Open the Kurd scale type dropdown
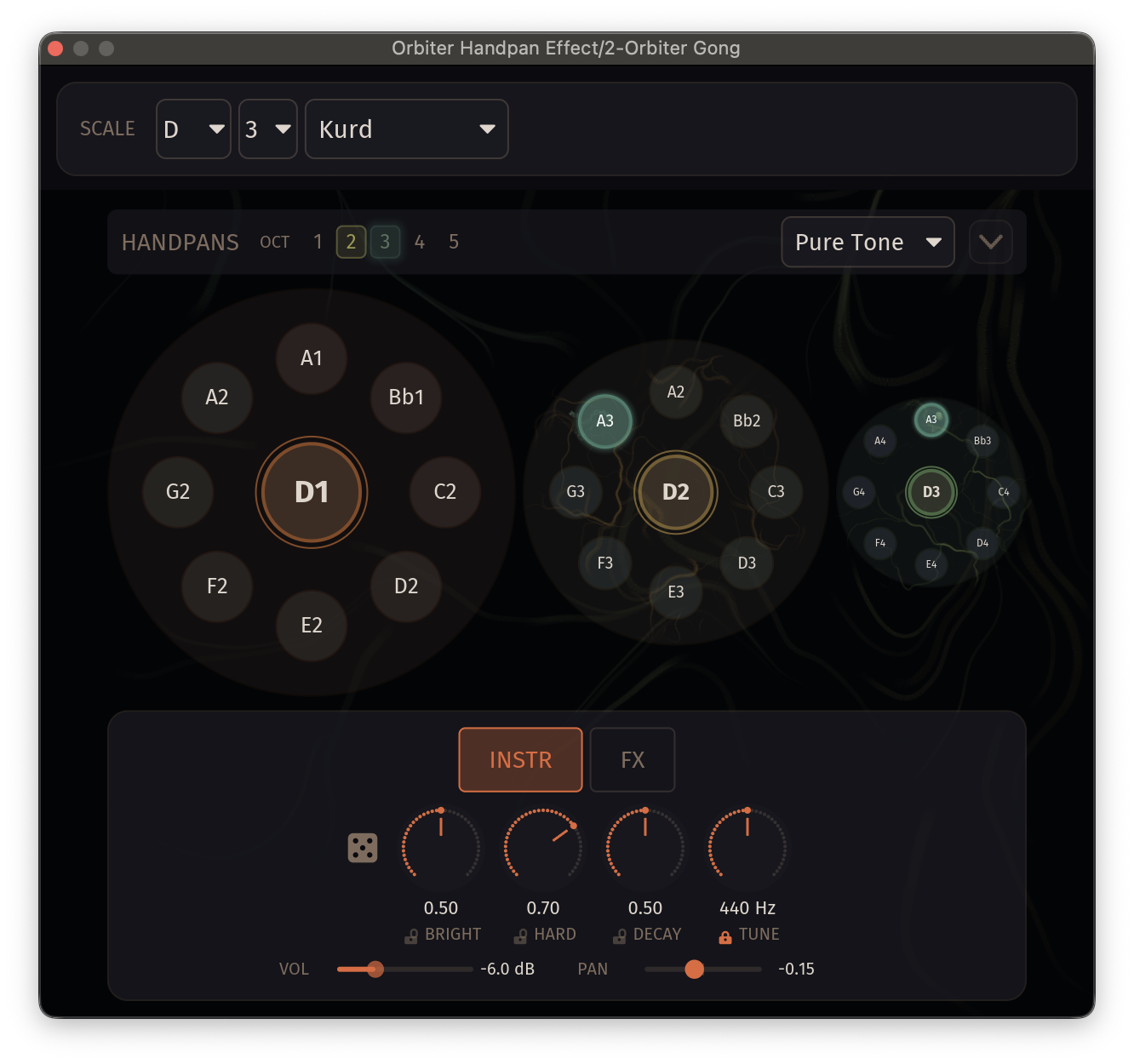The width and height of the screenshot is (1134, 1064). [x=407, y=129]
